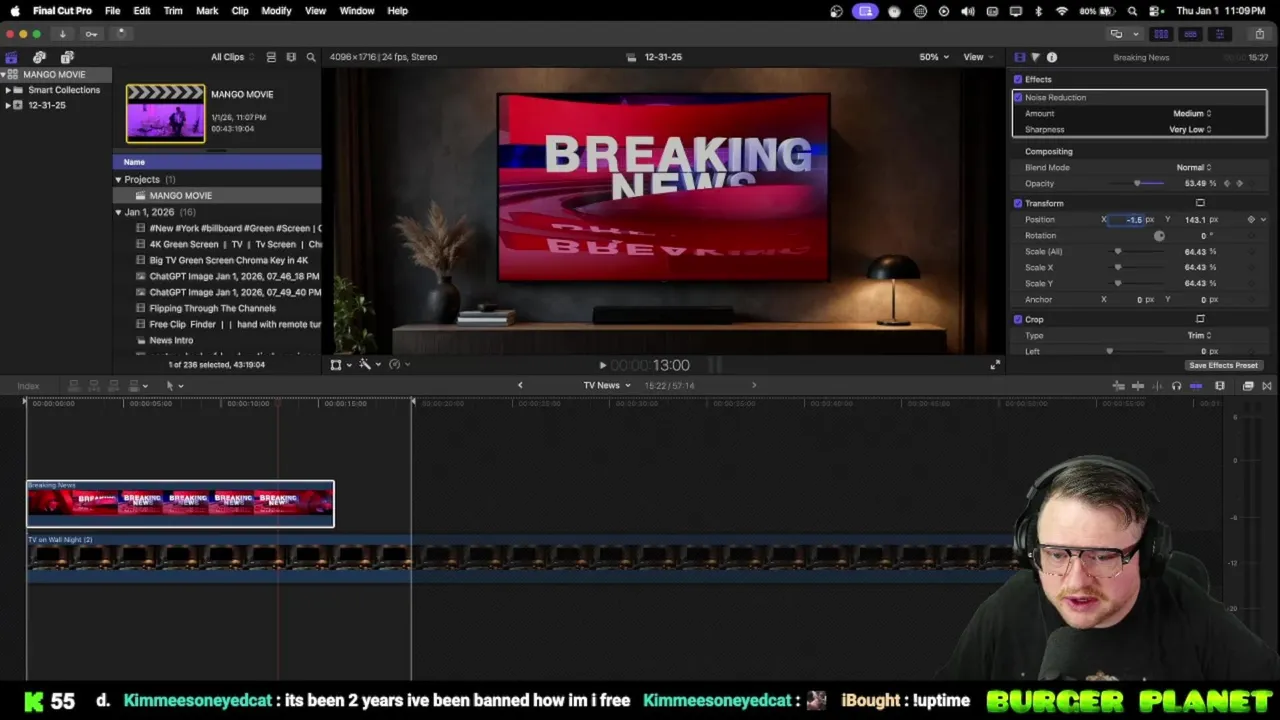This screenshot has width=1280, height=720.
Task: Click the timeline Index button
Action: (28, 386)
